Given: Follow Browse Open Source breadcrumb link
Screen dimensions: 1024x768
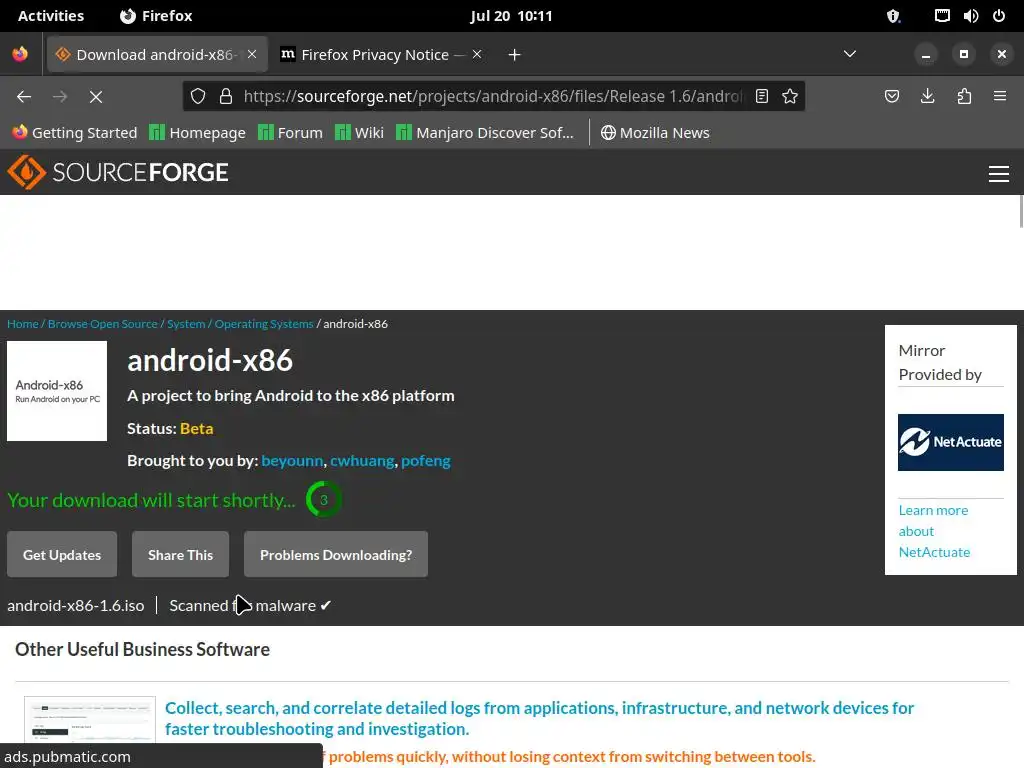Looking at the screenshot, I should (103, 324).
